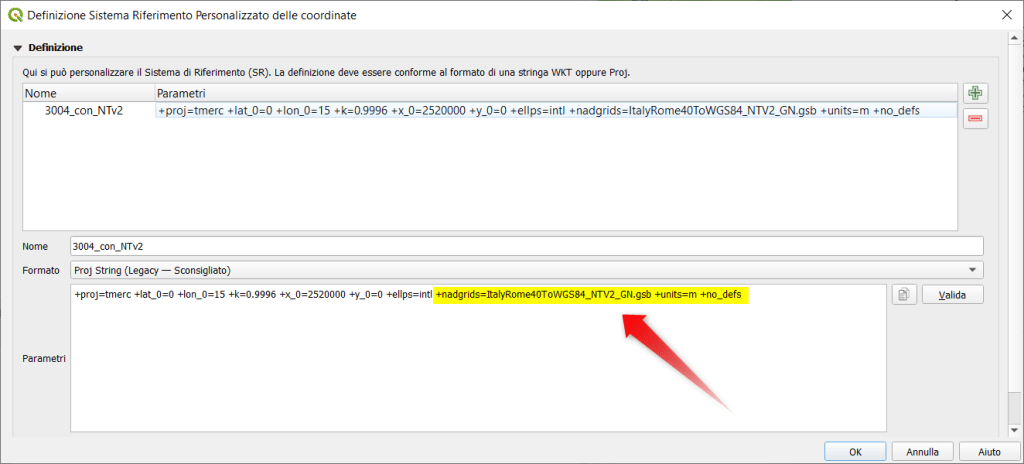Click the QGIS logo in title bar
The height and width of the screenshot is (464, 1024).
(x=14, y=15)
